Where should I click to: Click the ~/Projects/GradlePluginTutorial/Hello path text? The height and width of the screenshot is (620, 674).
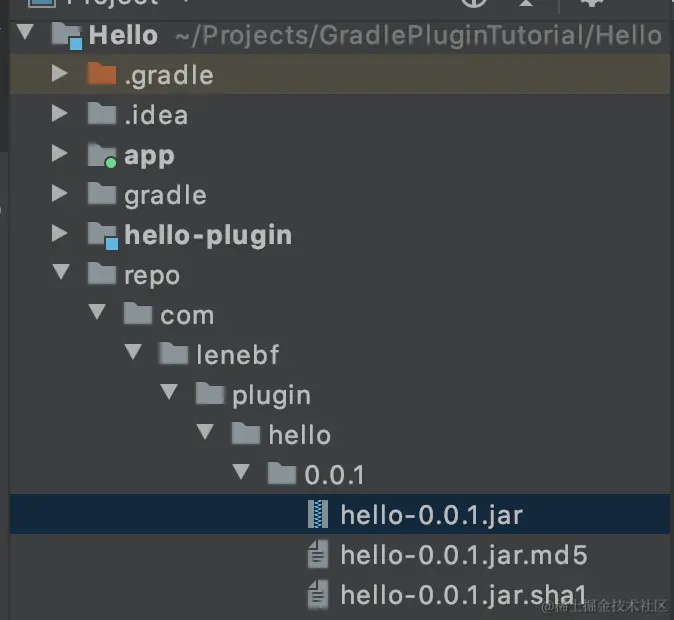(418, 36)
